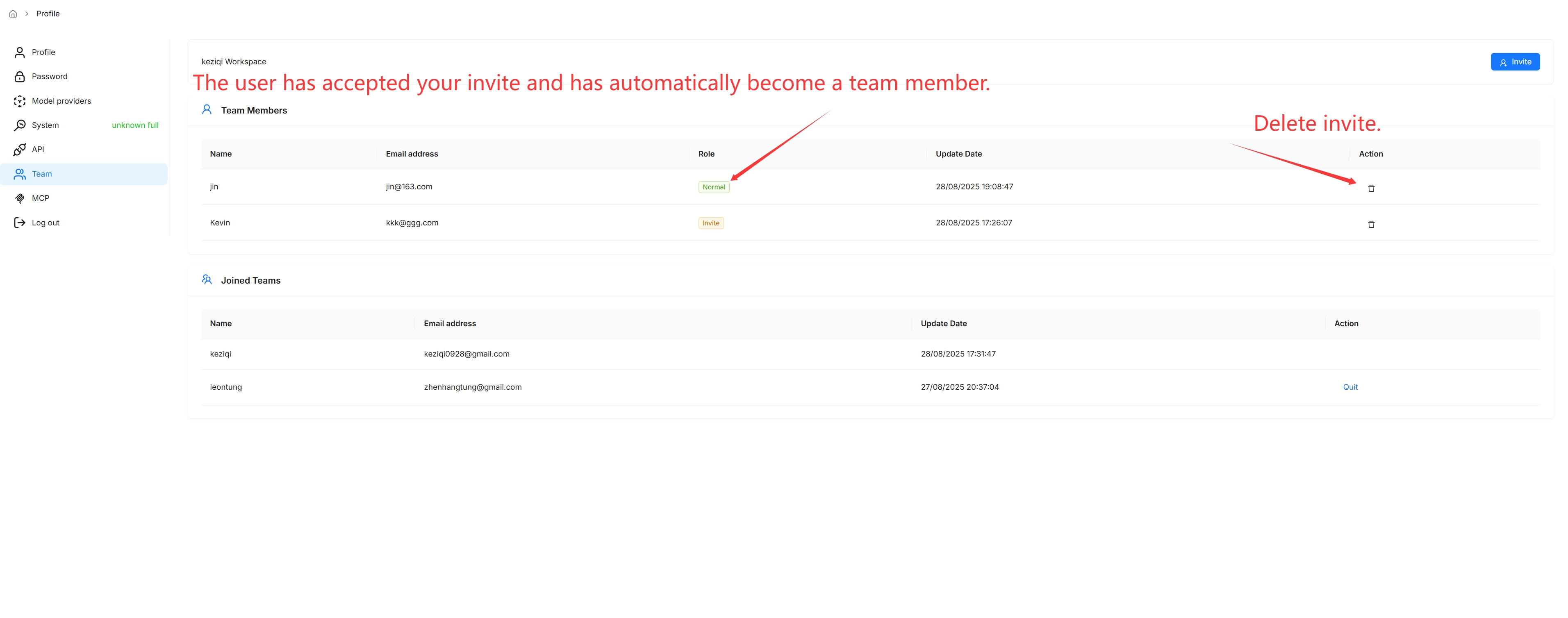
Task: Open the API plug icon
Action: [20, 150]
